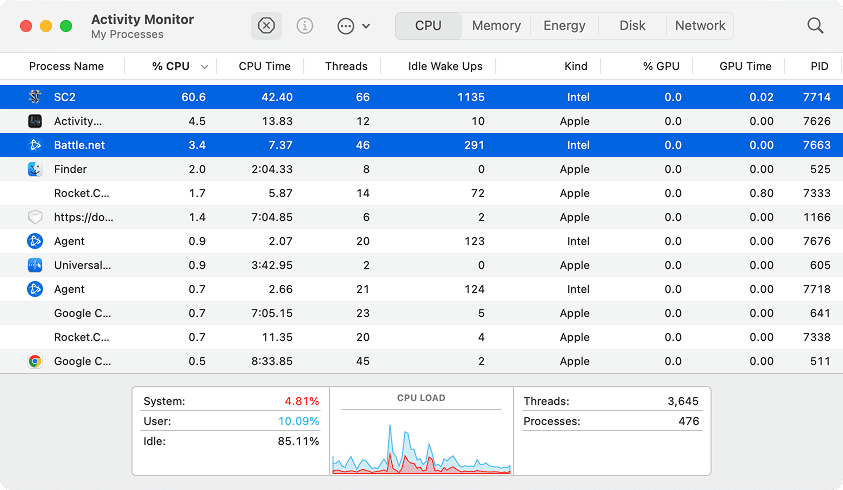843x490 pixels.
Task: Switch to the Memory tab
Action: [x=496, y=26]
